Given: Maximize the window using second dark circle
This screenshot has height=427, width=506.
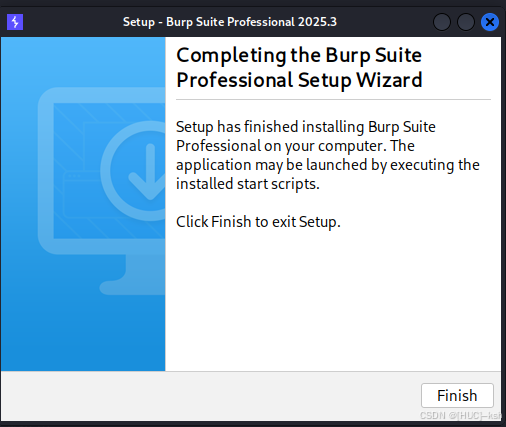Looking at the screenshot, I should 466,22.
